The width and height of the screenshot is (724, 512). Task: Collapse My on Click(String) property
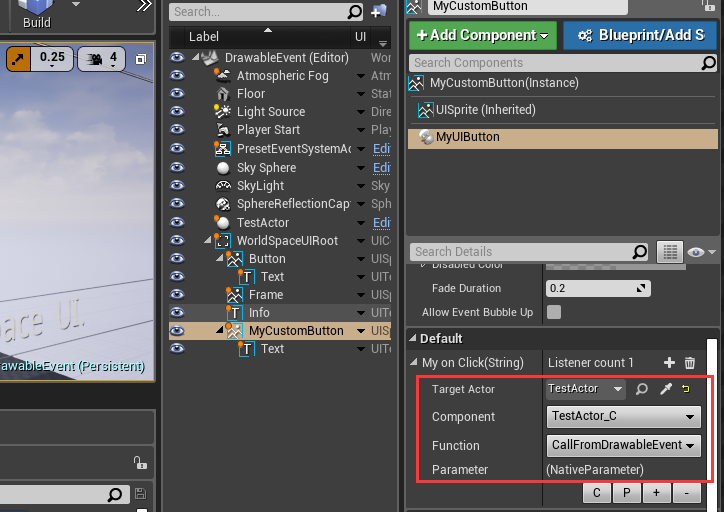(x=414, y=362)
